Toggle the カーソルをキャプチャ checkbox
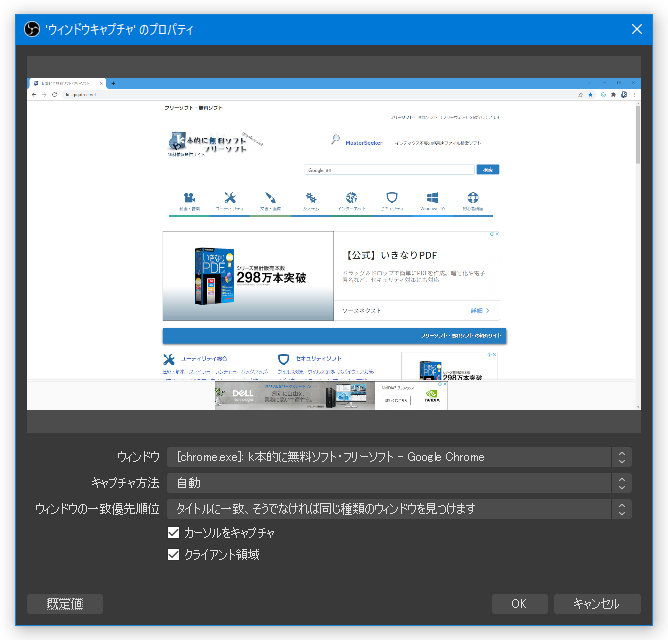This screenshot has width=668, height=640. (173, 533)
